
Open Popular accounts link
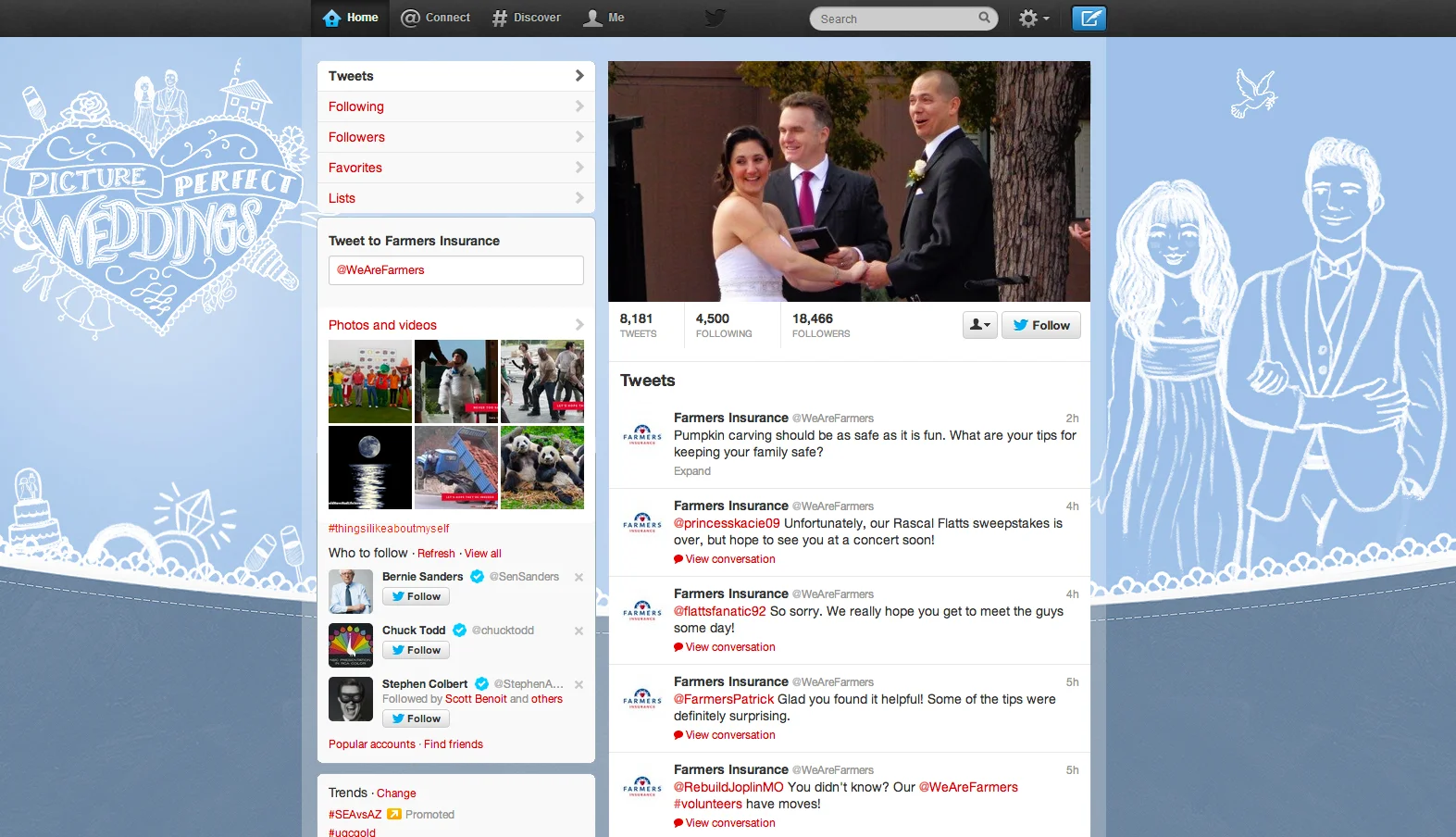pyautogui.click(x=372, y=744)
